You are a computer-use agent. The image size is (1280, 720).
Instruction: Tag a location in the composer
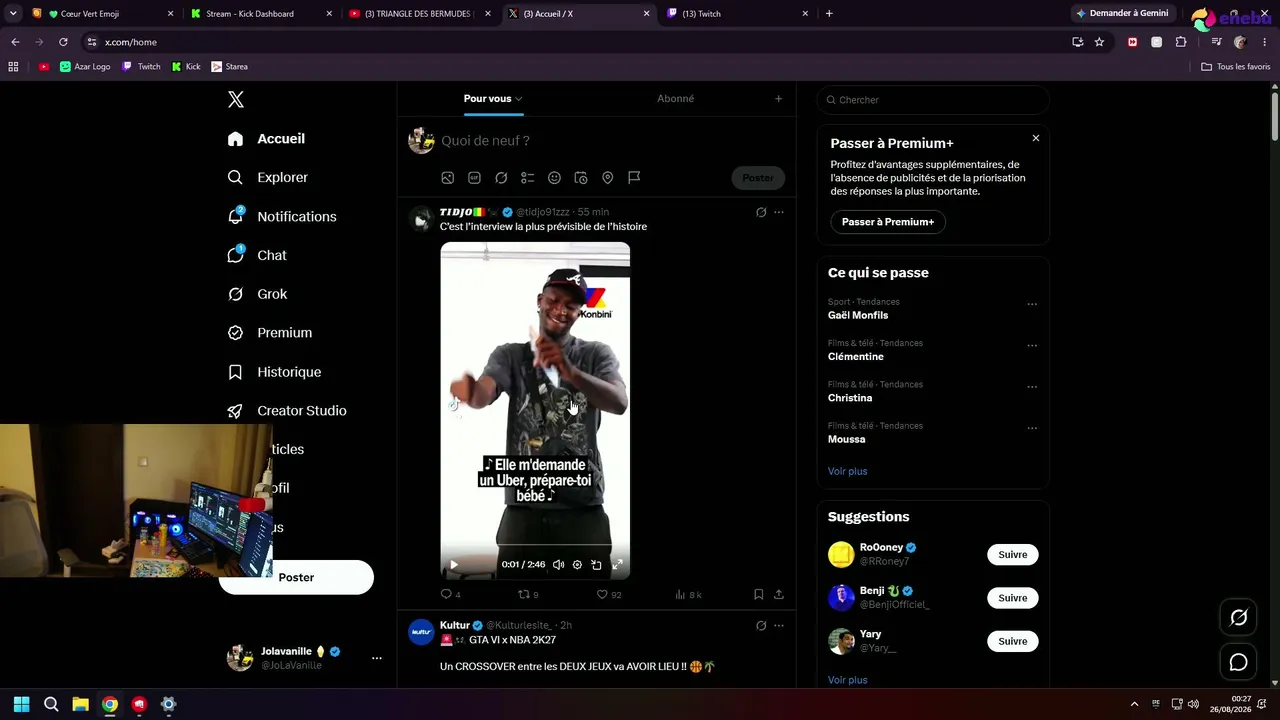[x=607, y=178]
